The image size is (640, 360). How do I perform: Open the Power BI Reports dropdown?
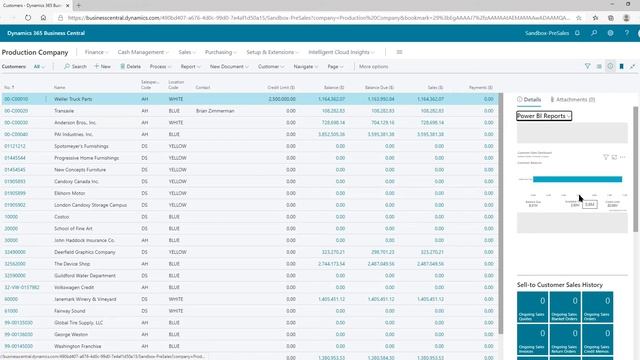[x=544, y=116]
